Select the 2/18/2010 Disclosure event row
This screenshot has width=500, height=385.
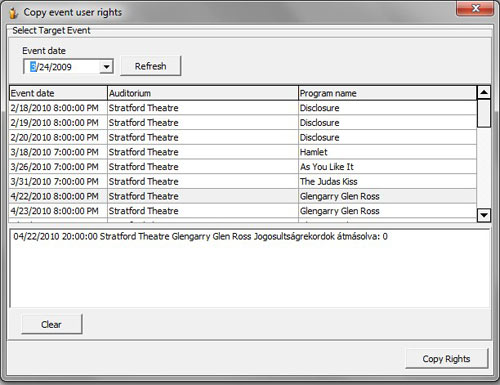click(243, 108)
